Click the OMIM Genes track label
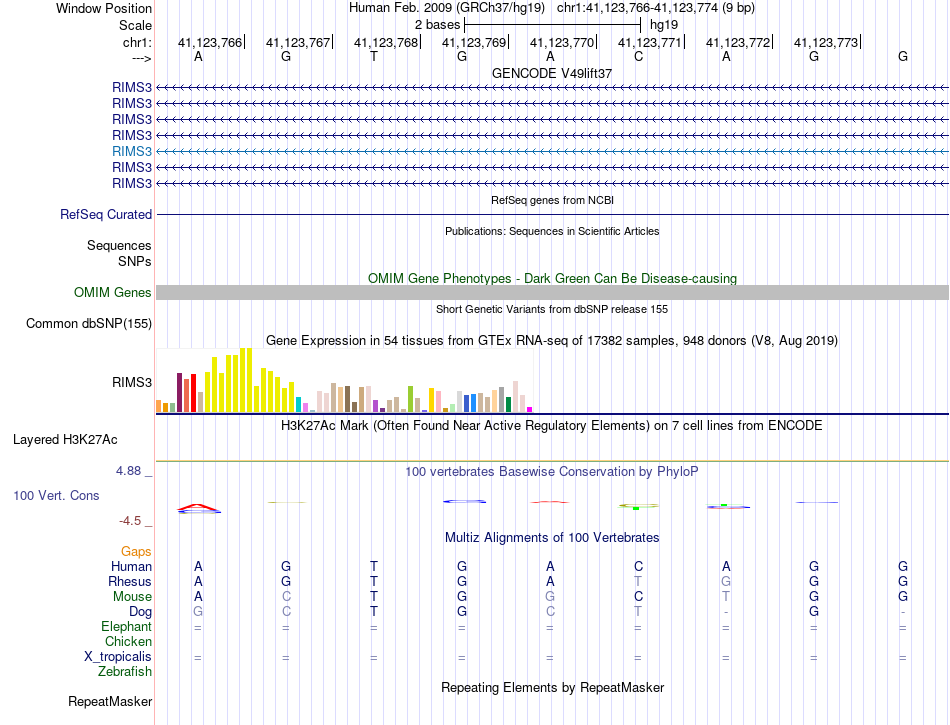The height and width of the screenshot is (725, 950). 112,292
